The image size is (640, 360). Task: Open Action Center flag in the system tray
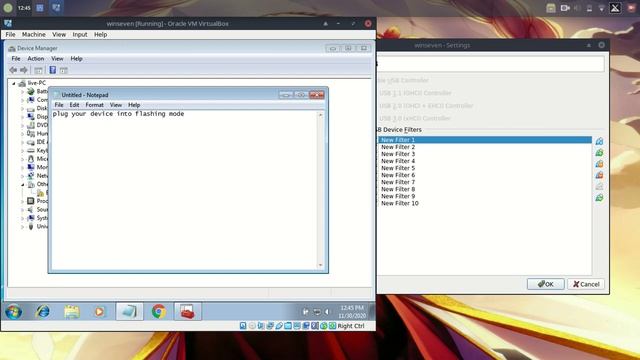pos(305,312)
